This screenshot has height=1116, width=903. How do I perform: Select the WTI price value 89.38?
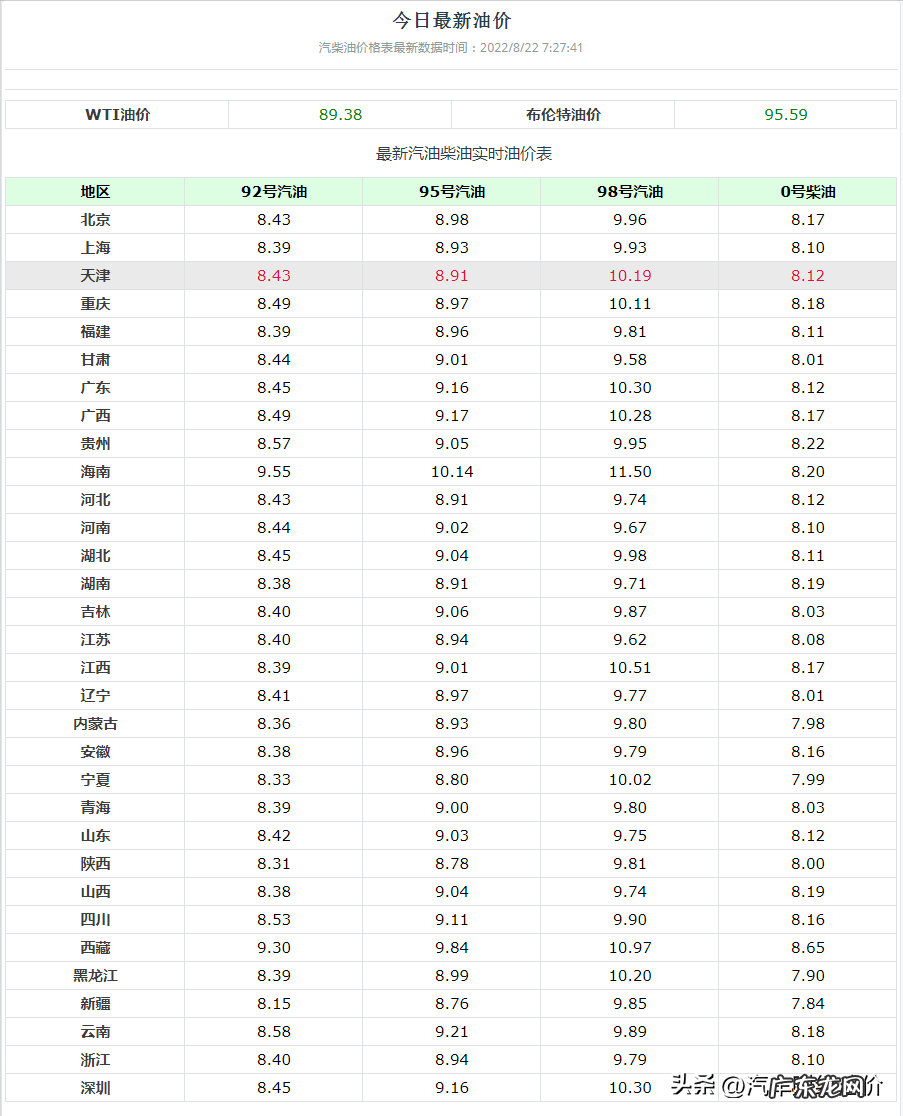pos(340,115)
